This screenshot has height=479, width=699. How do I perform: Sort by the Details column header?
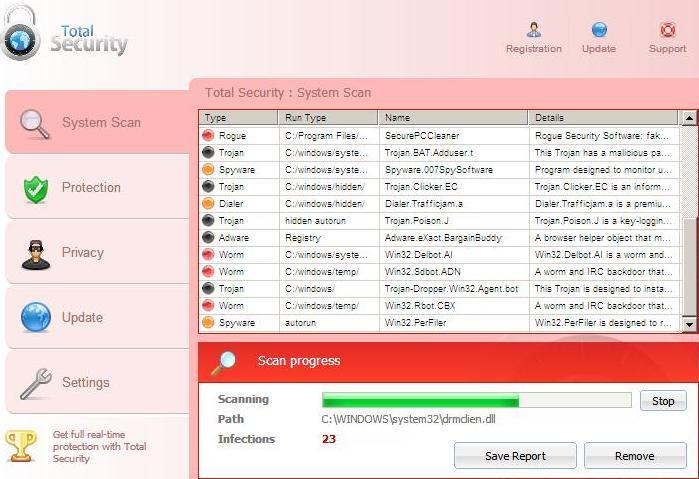(603, 118)
